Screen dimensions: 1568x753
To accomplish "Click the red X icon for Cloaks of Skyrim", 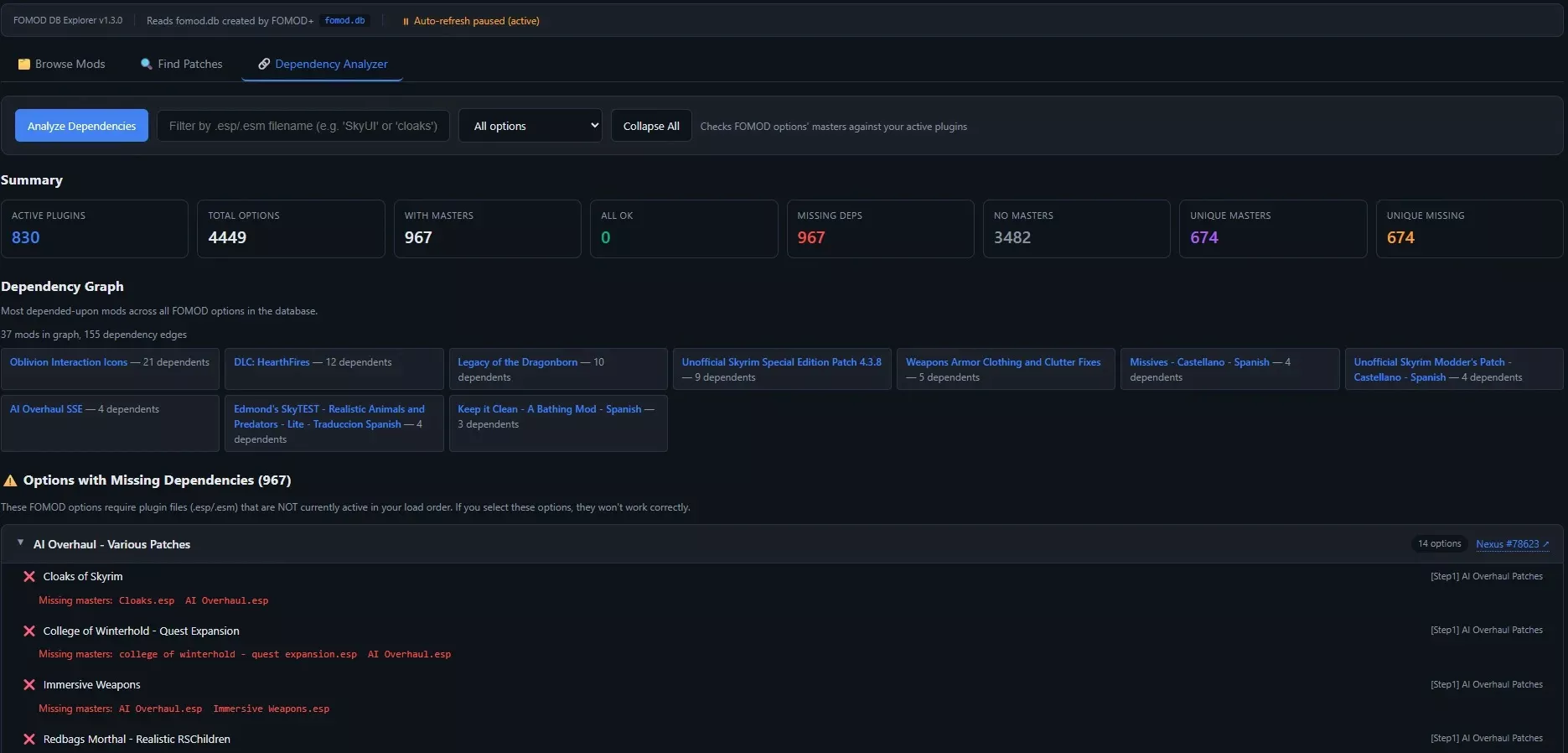I will point(29,577).
